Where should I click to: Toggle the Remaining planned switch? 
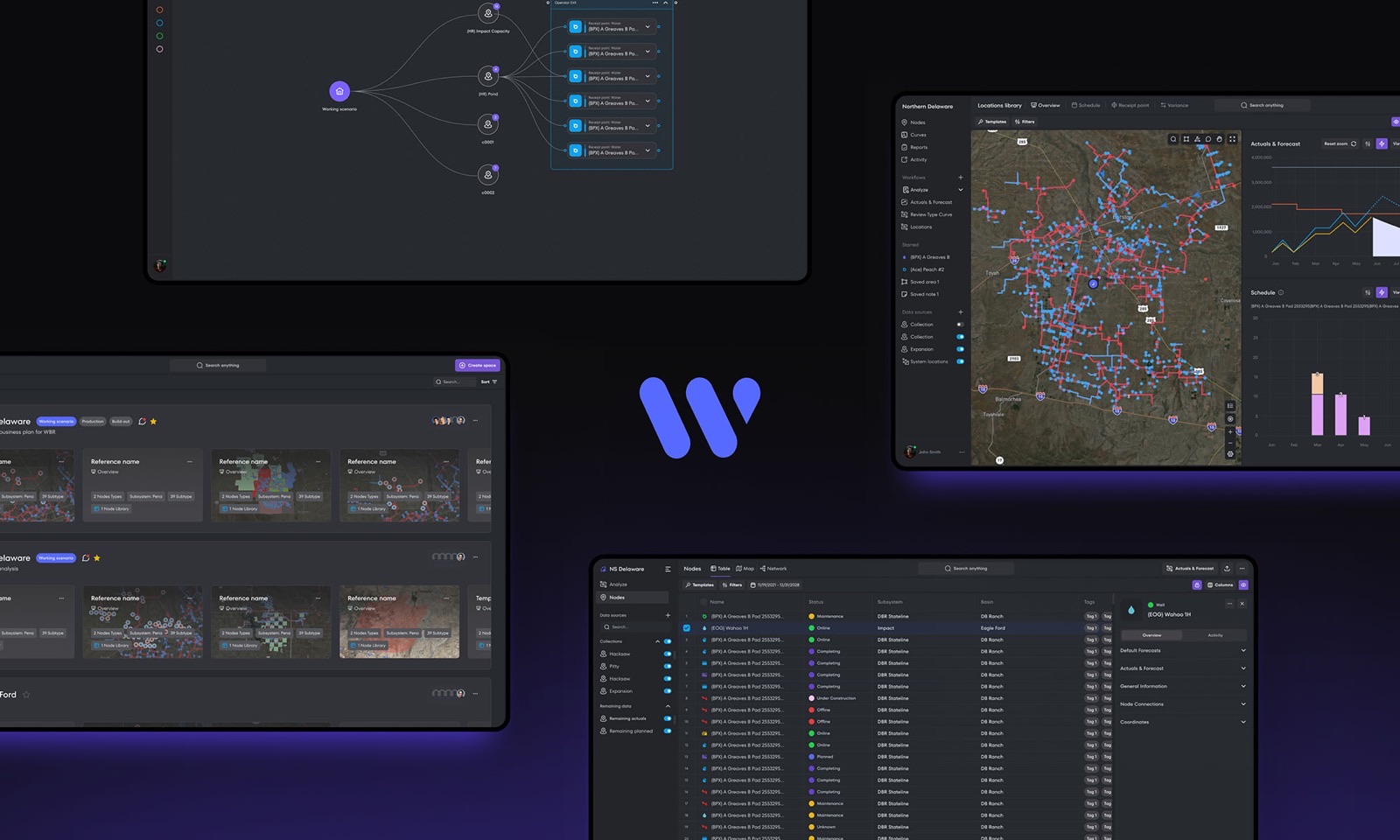coord(668,731)
